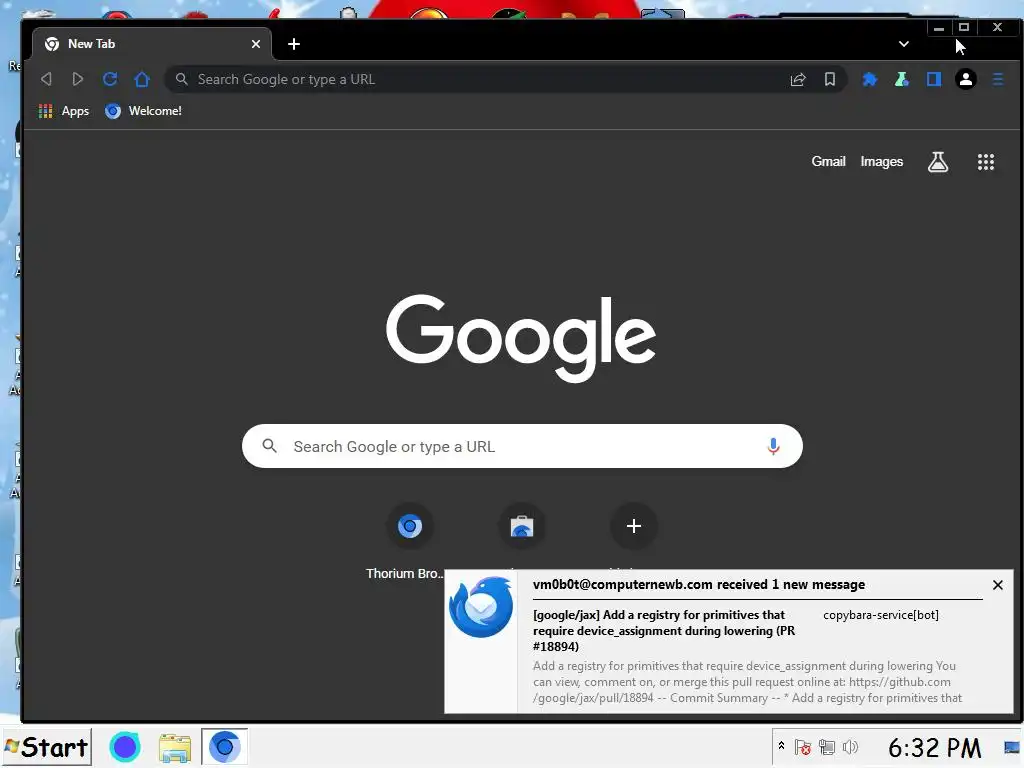The width and height of the screenshot is (1024, 768).
Task: Click the magnifier icon in Google search box
Action: 270,446
